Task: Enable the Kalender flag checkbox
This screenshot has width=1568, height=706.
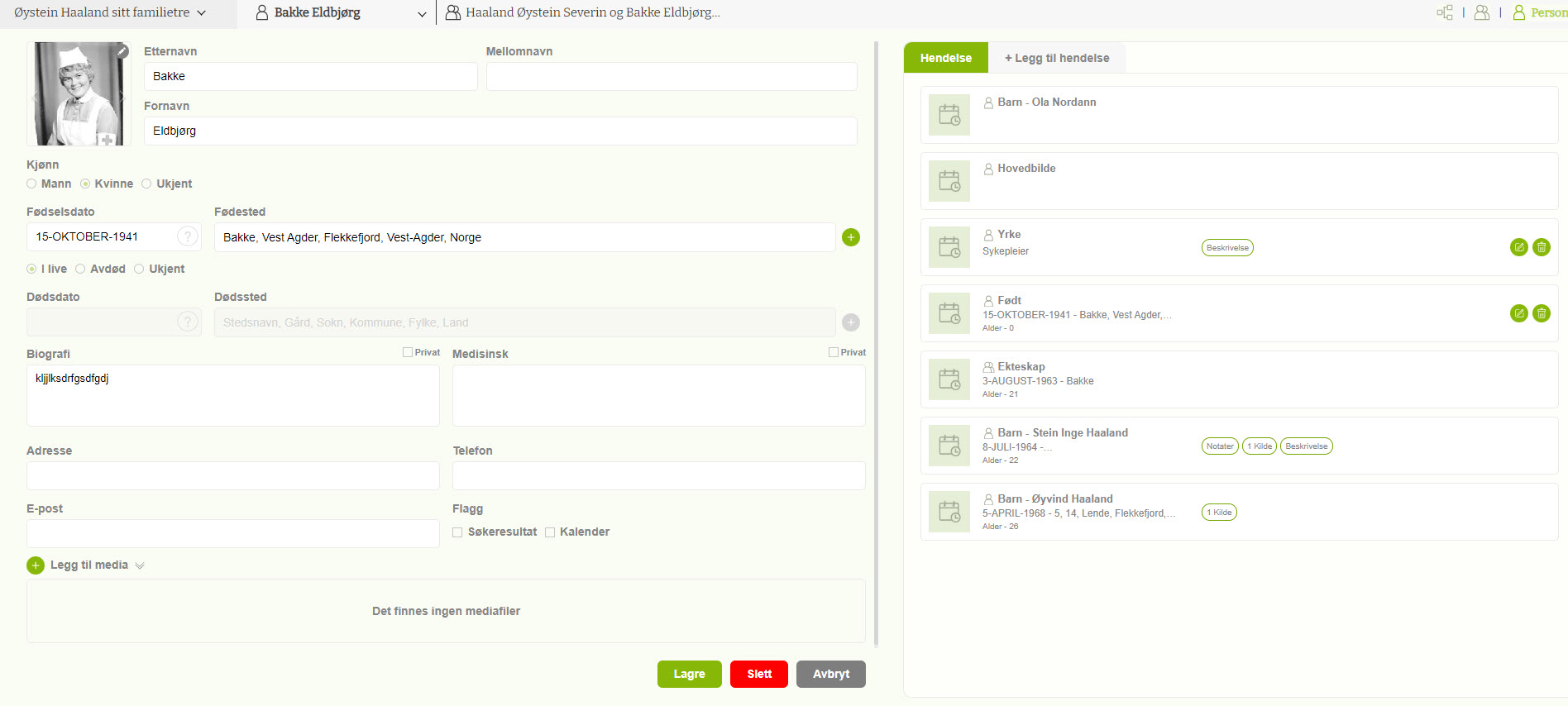Action: pyautogui.click(x=550, y=532)
